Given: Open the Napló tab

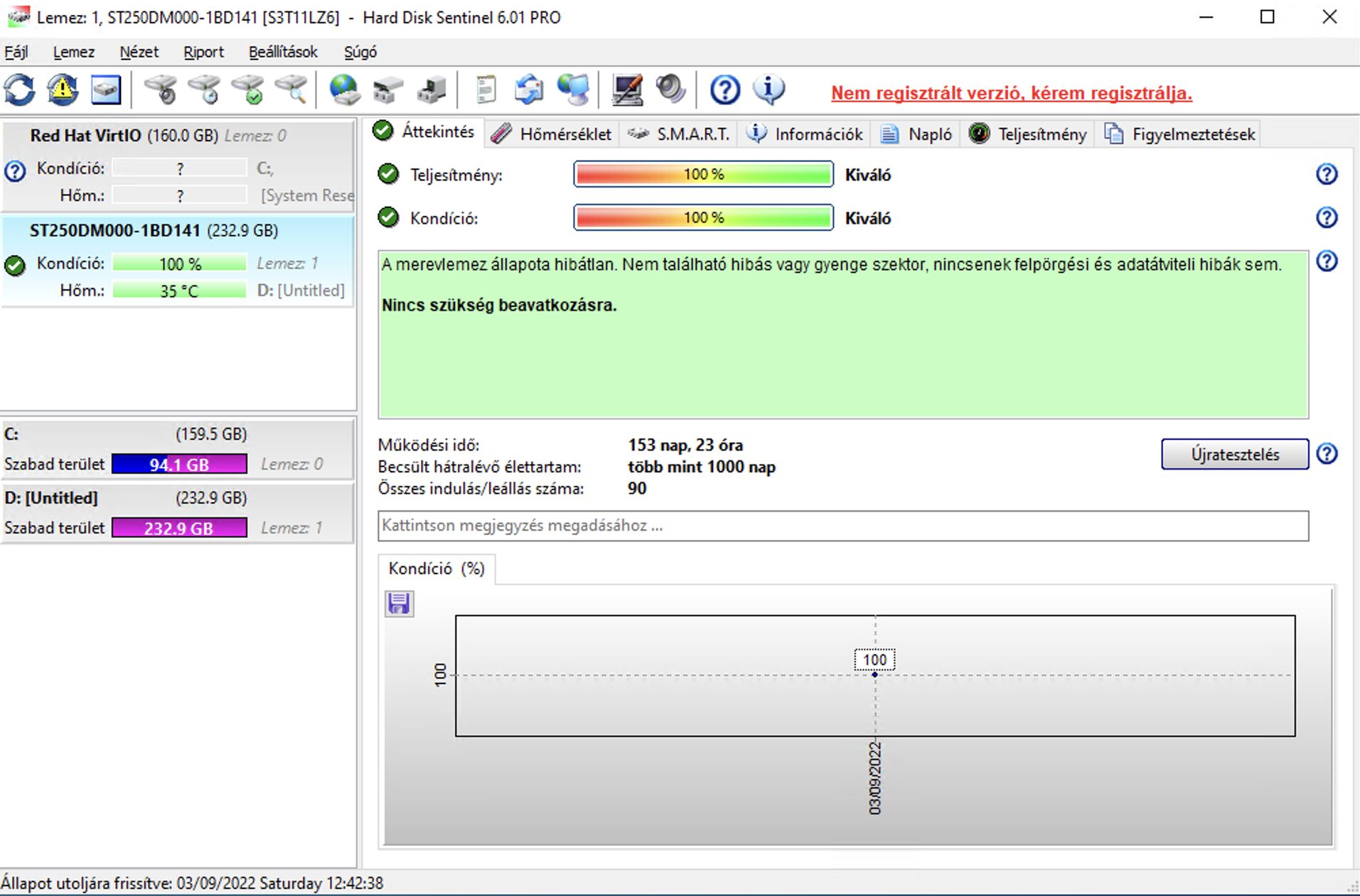Looking at the screenshot, I should point(917,134).
